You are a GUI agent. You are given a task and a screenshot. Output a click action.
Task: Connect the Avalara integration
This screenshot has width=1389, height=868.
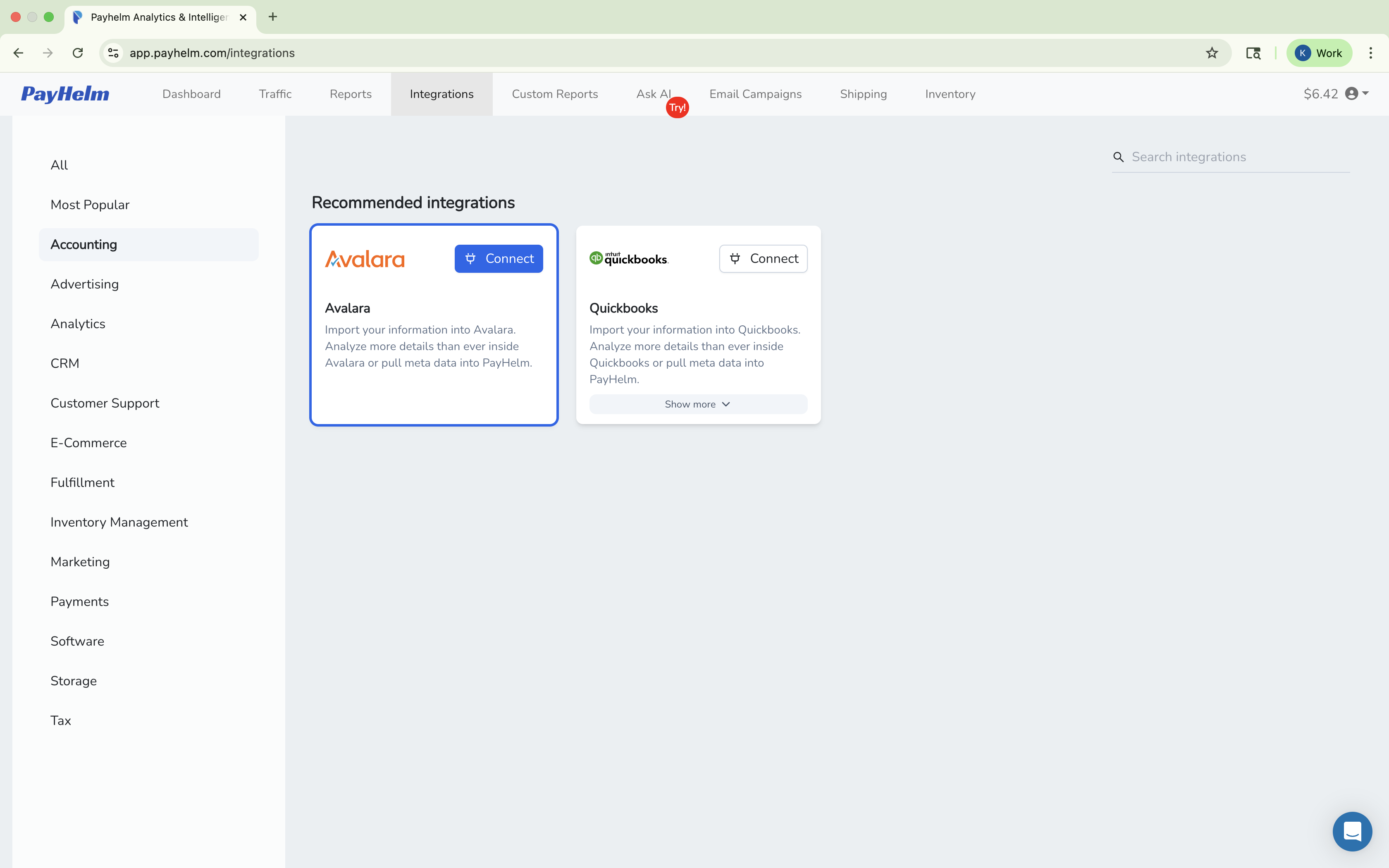click(498, 258)
